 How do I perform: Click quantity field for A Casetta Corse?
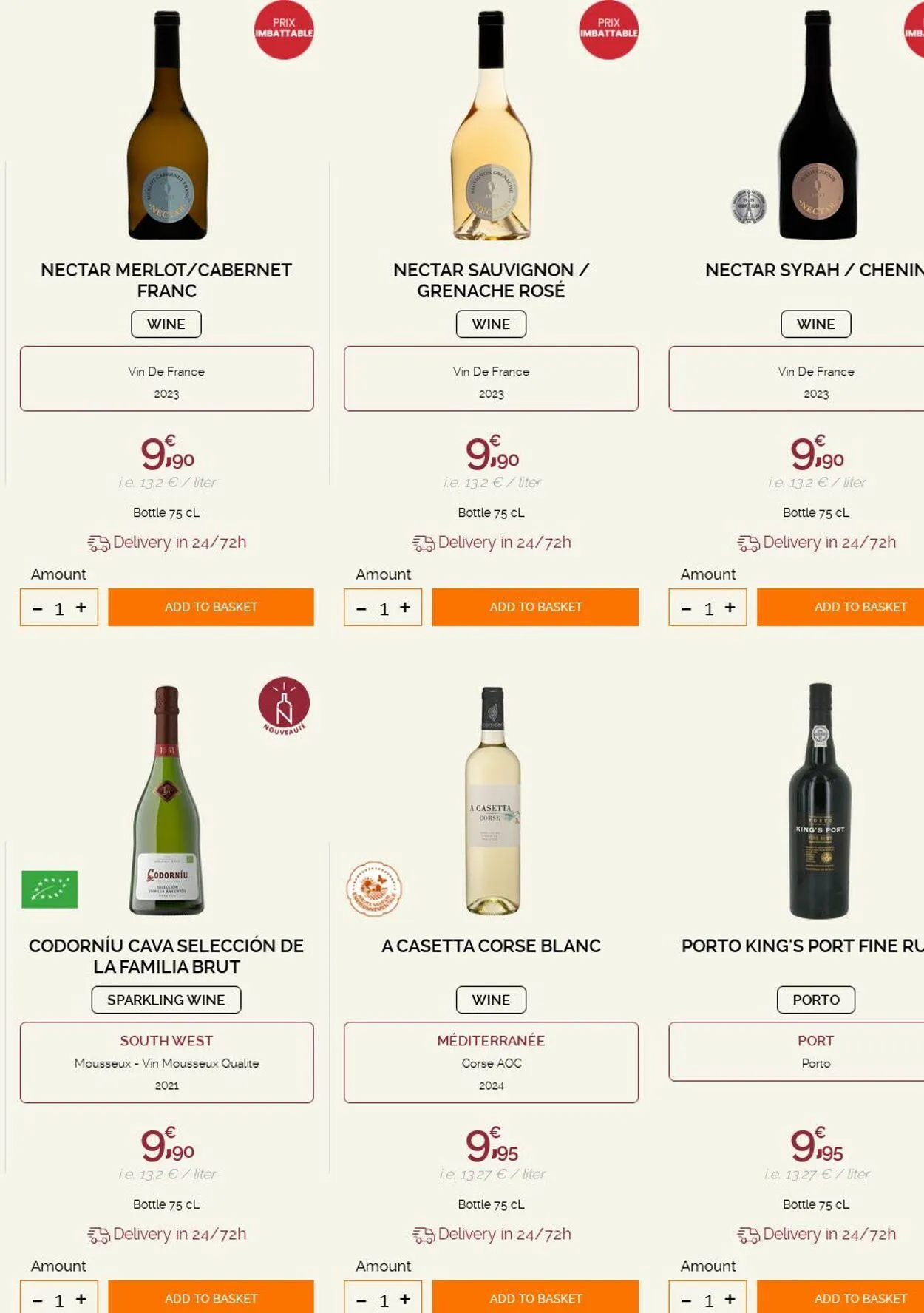click(x=384, y=1300)
